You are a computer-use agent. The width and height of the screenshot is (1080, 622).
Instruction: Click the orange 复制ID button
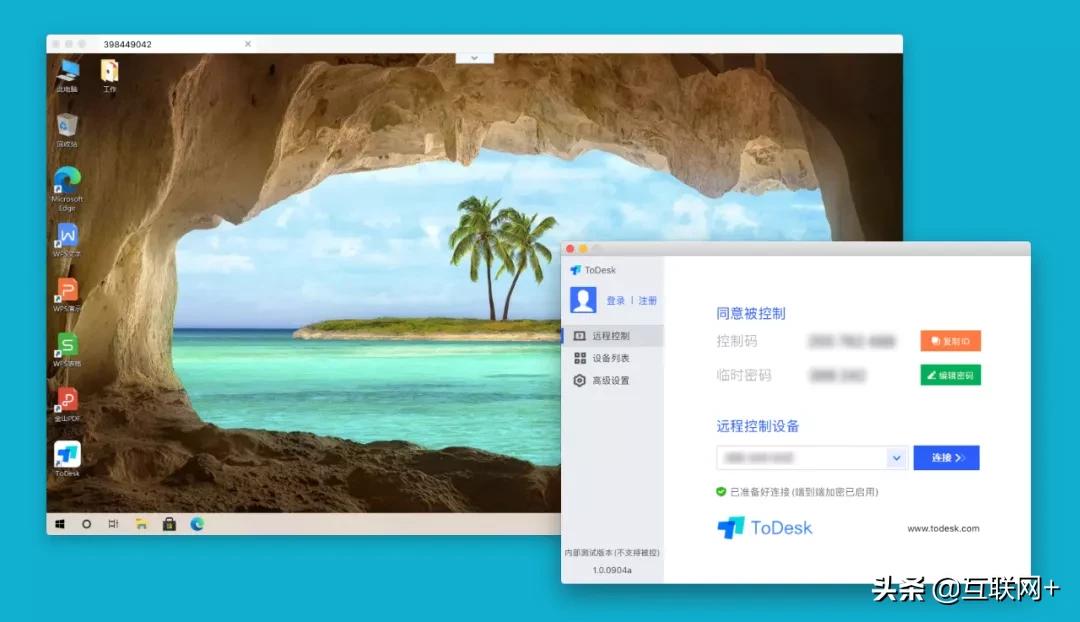coord(950,340)
